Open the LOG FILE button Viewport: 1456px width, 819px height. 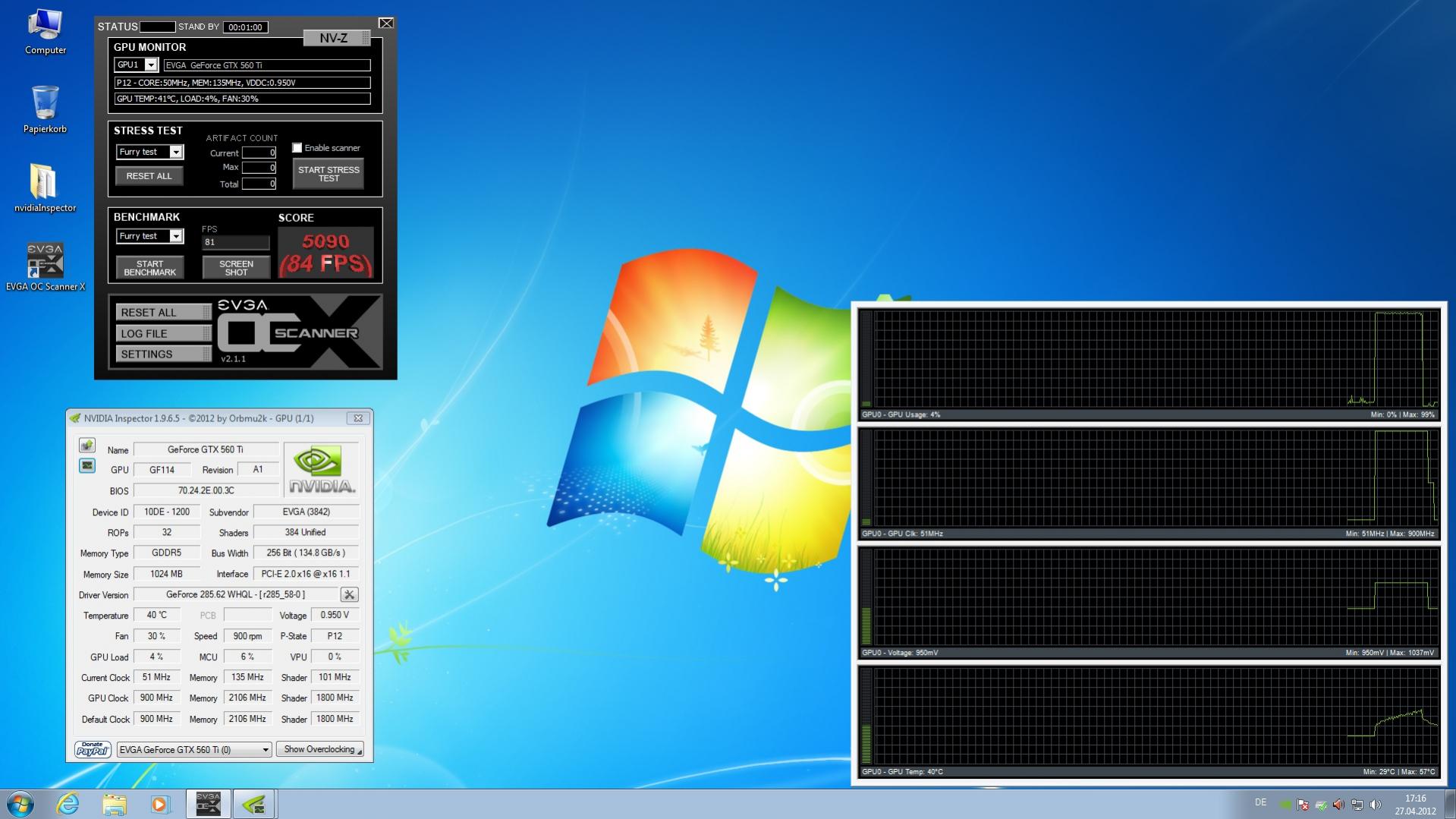pyautogui.click(x=163, y=333)
